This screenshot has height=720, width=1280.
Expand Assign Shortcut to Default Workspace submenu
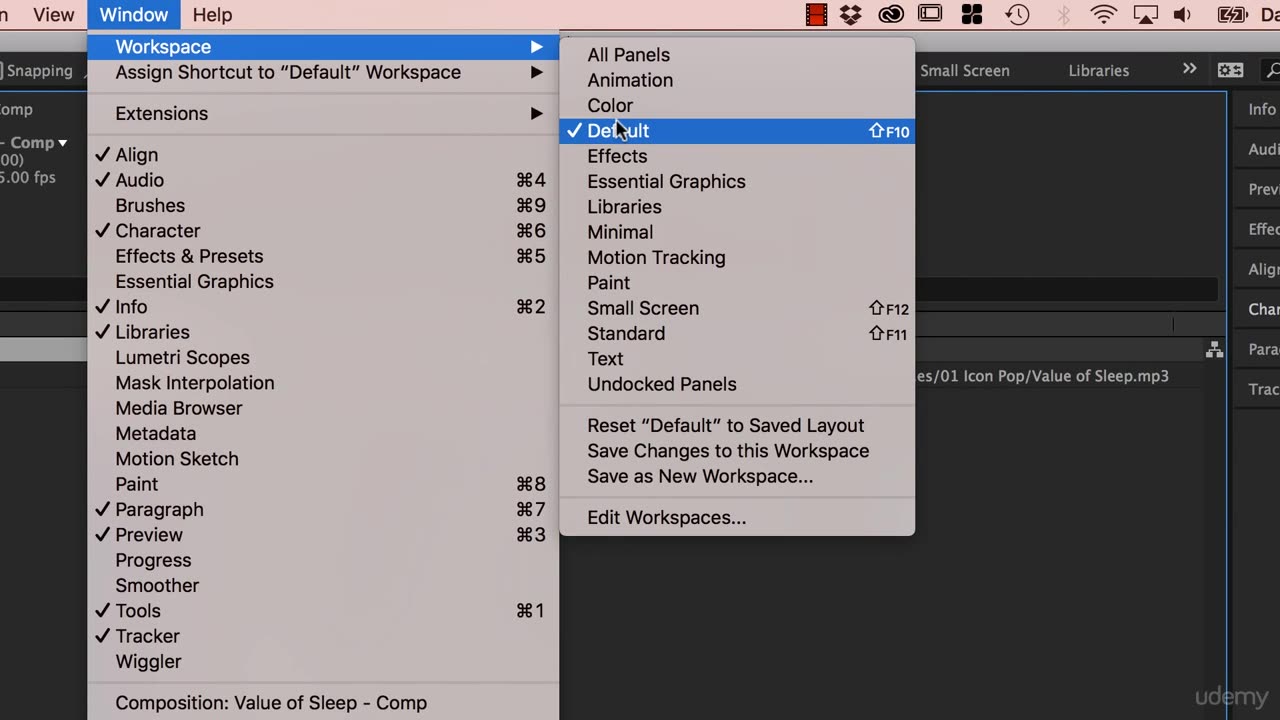click(323, 72)
